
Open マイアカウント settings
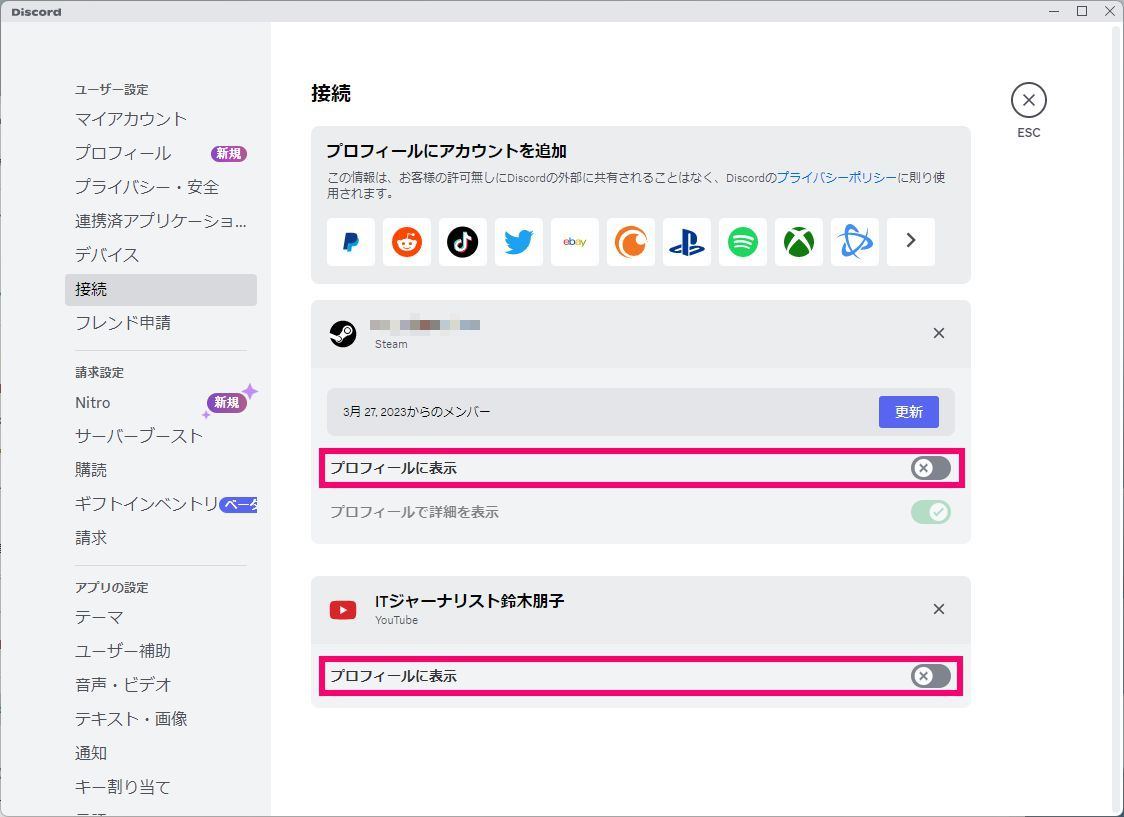pyautogui.click(x=161, y=119)
